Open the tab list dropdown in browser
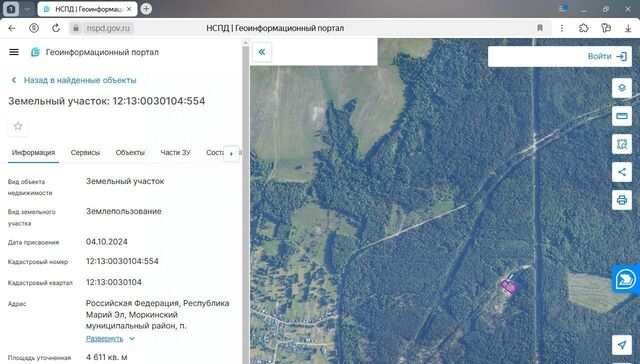This screenshot has width=640, height=364. [27, 9]
